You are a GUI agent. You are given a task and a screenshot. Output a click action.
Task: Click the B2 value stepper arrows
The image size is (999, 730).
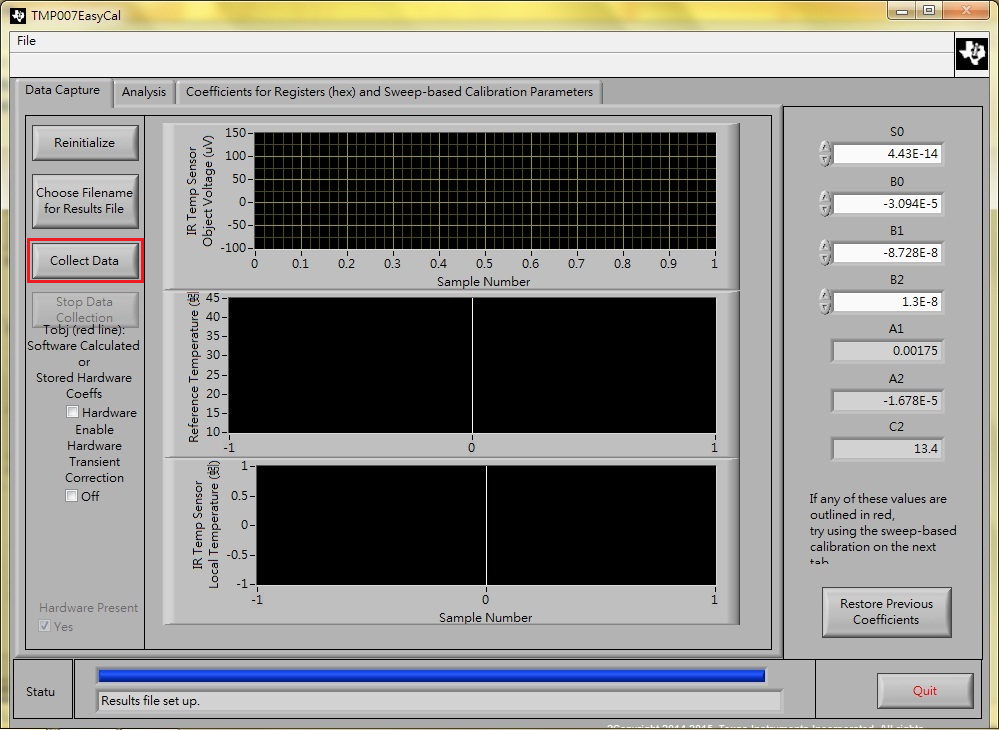tap(825, 301)
